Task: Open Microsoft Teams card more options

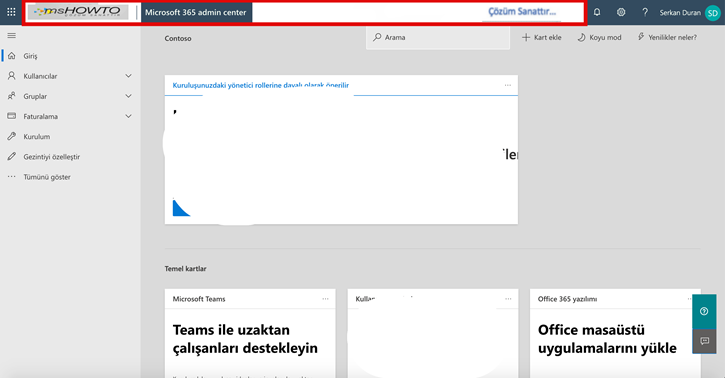Action: (x=326, y=299)
